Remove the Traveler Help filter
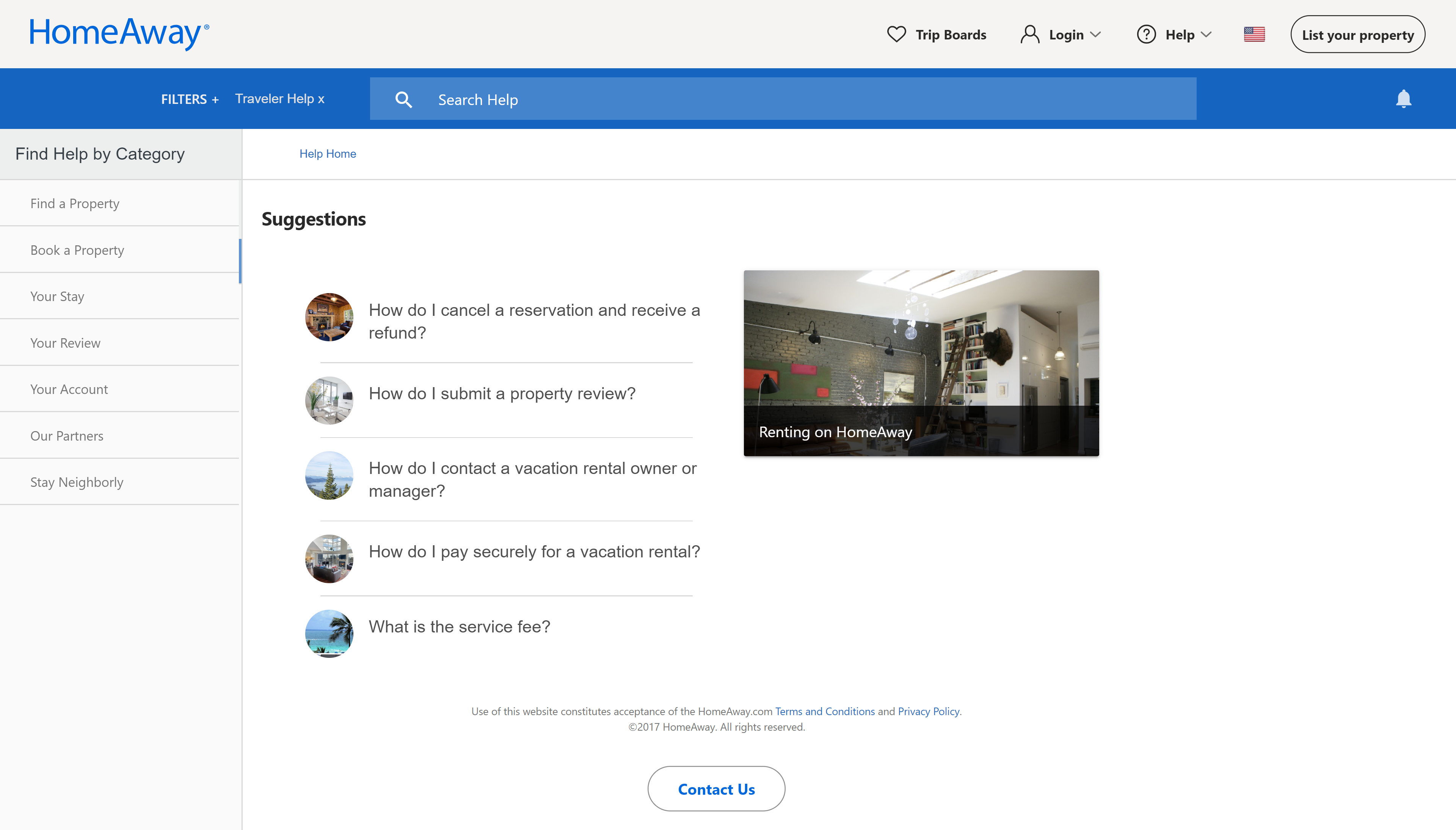This screenshot has width=1456, height=830. point(279,99)
